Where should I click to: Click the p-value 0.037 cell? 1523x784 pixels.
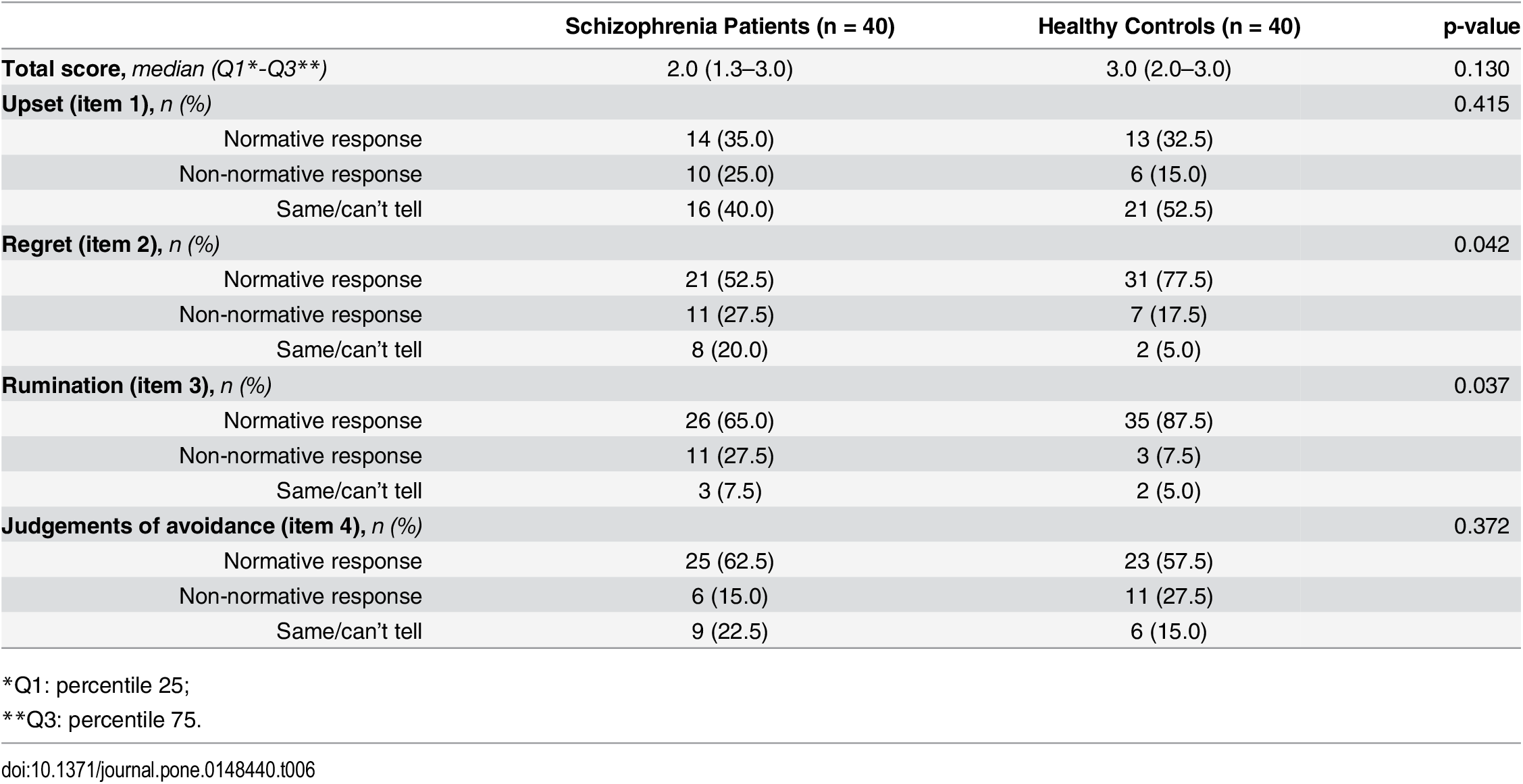tap(1481, 386)
